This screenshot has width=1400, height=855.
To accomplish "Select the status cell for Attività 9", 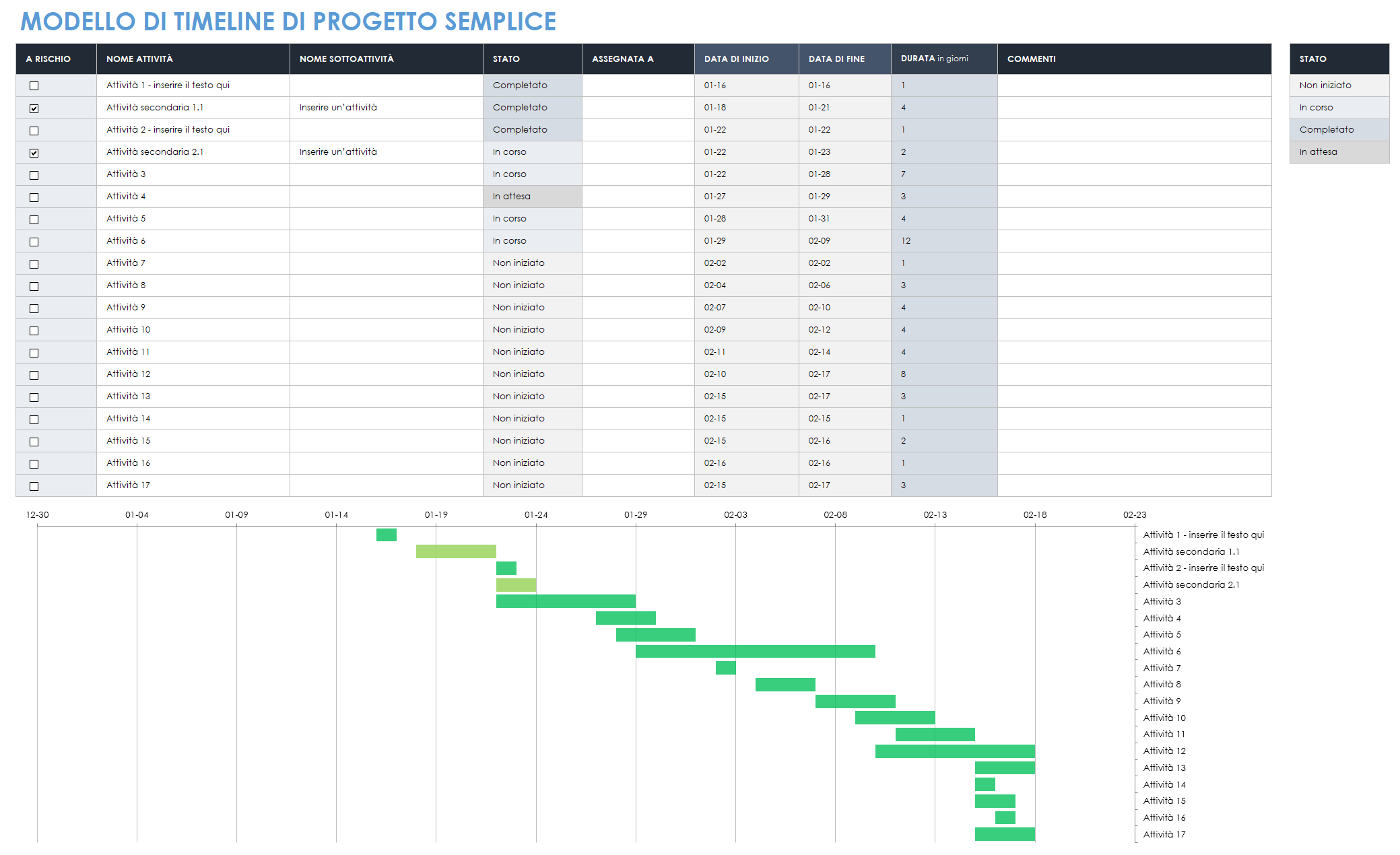I will pyautogui.click(x=533, y=308).
